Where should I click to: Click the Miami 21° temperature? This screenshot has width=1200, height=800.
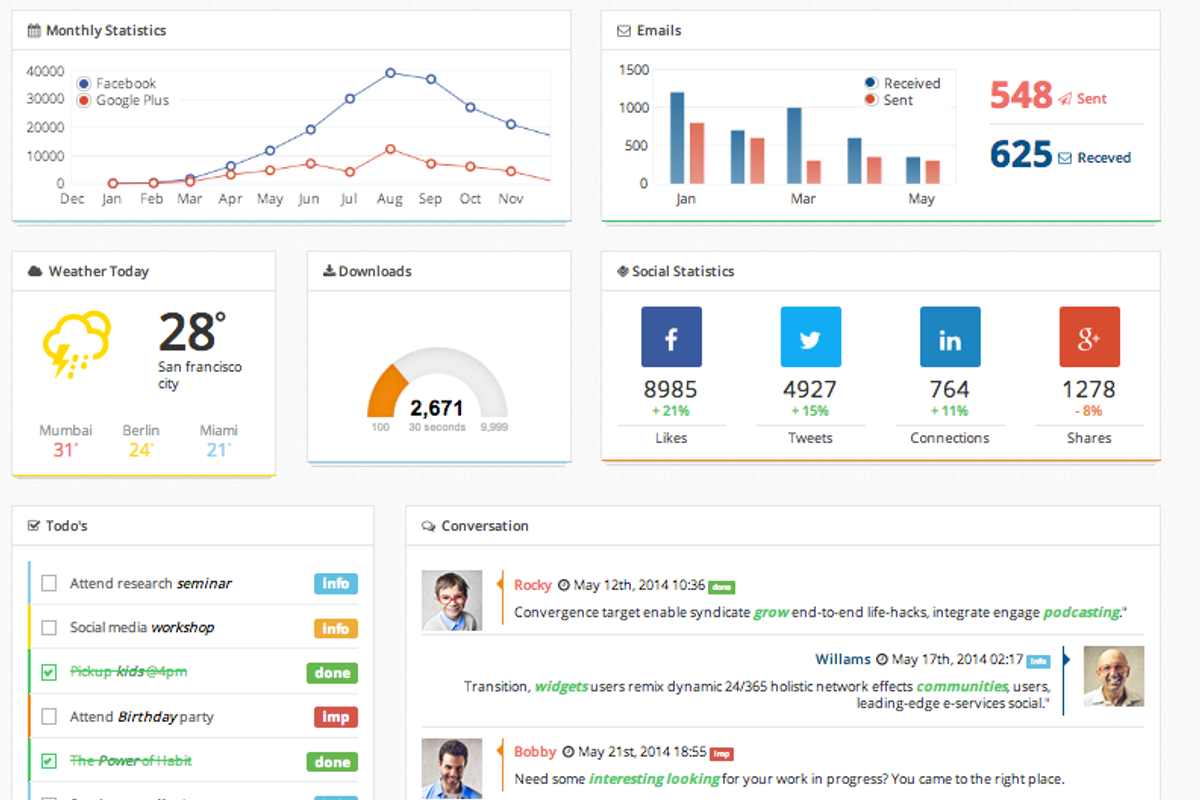[x=218, y=450]
